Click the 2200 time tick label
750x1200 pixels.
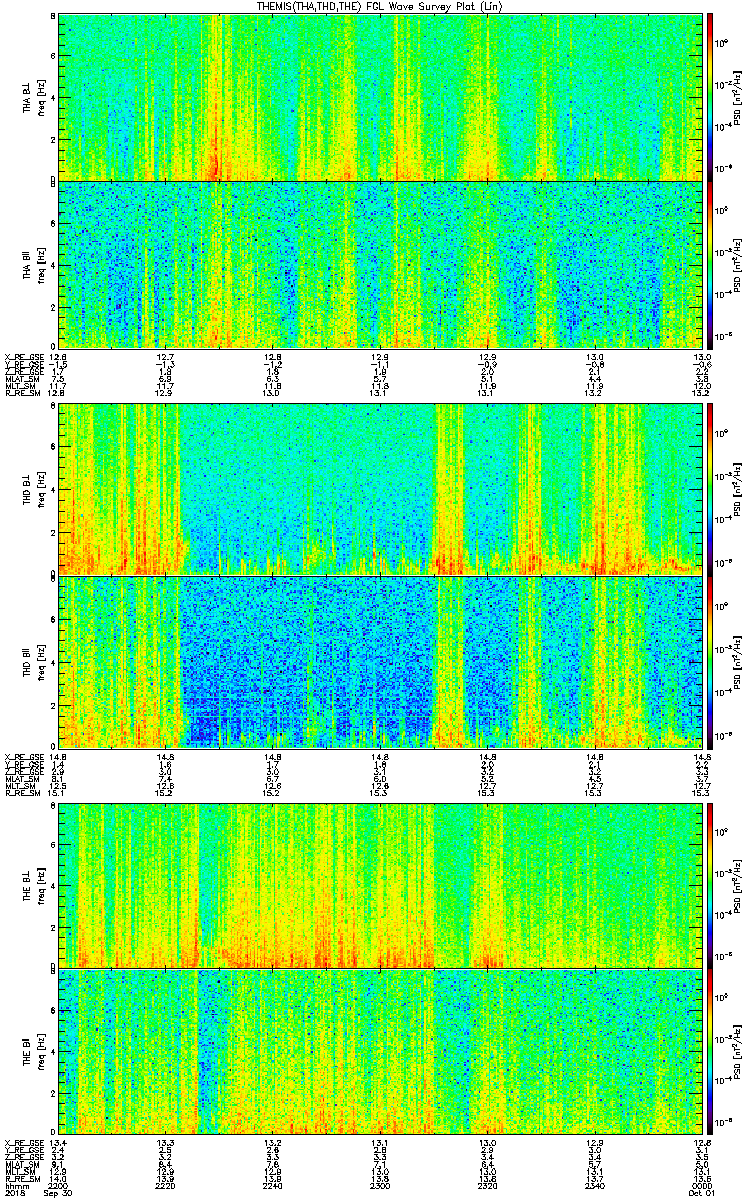pyautogui.click(x=58, y=1185)
